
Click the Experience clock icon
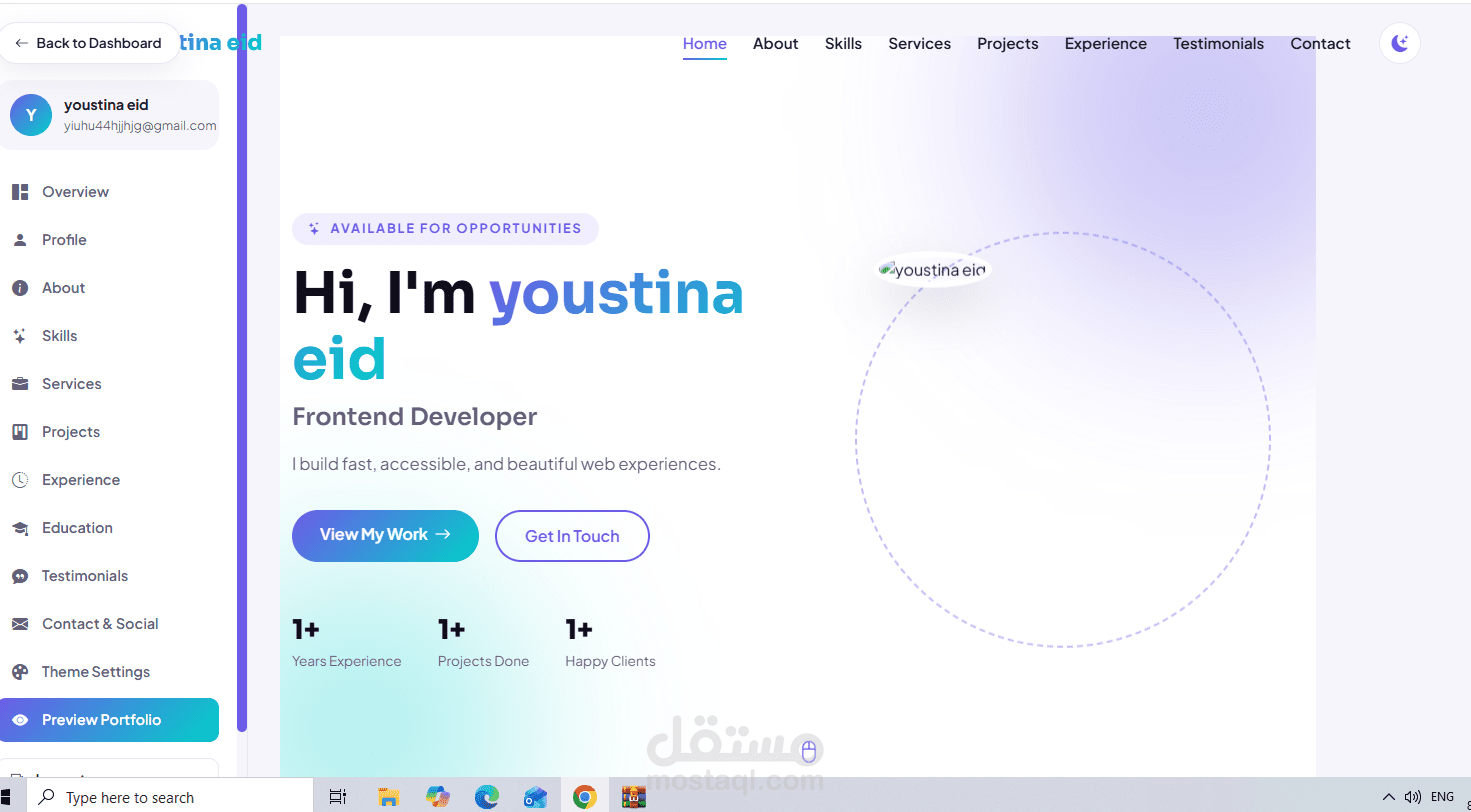[x=20, y=480]
